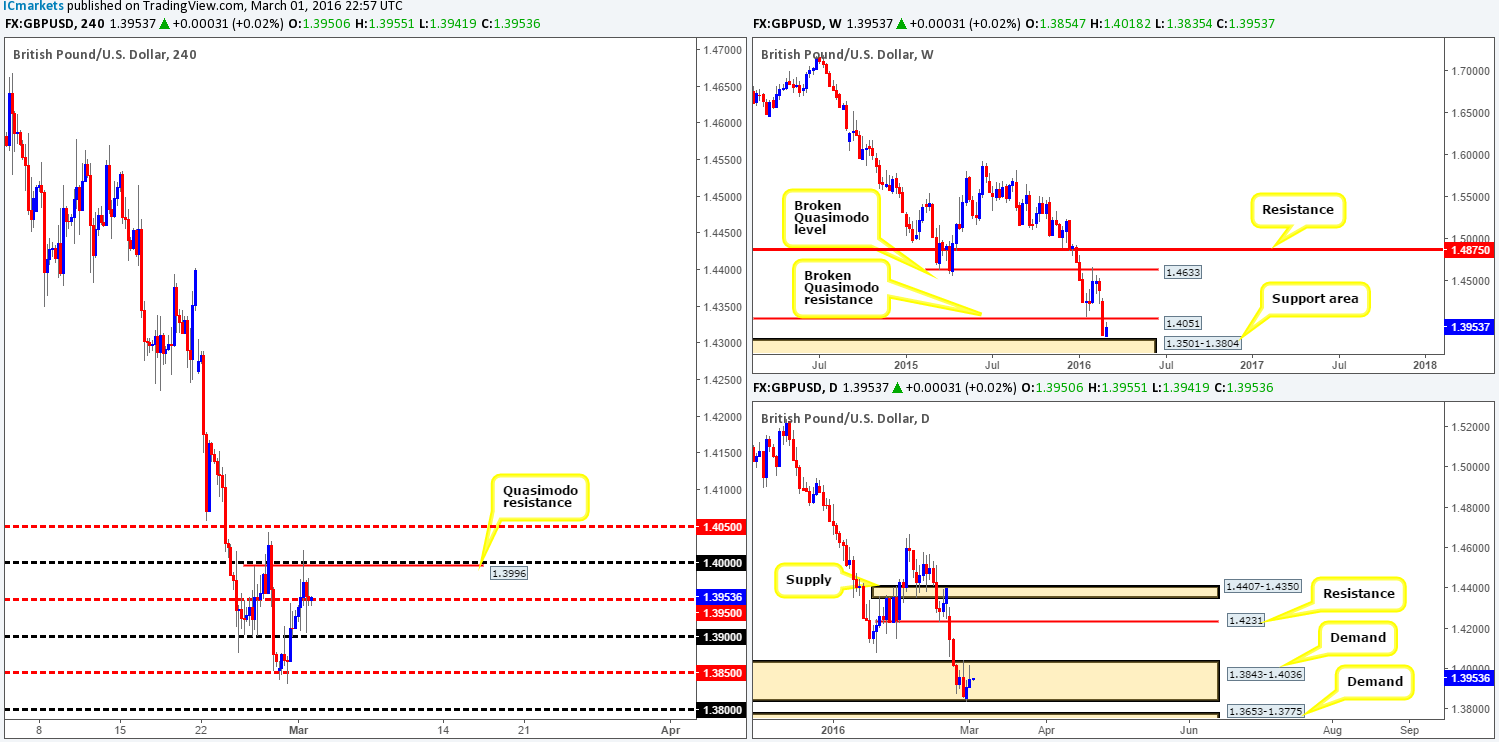
Task: Click the Support area callout
Action: (x=1318, y=298)
